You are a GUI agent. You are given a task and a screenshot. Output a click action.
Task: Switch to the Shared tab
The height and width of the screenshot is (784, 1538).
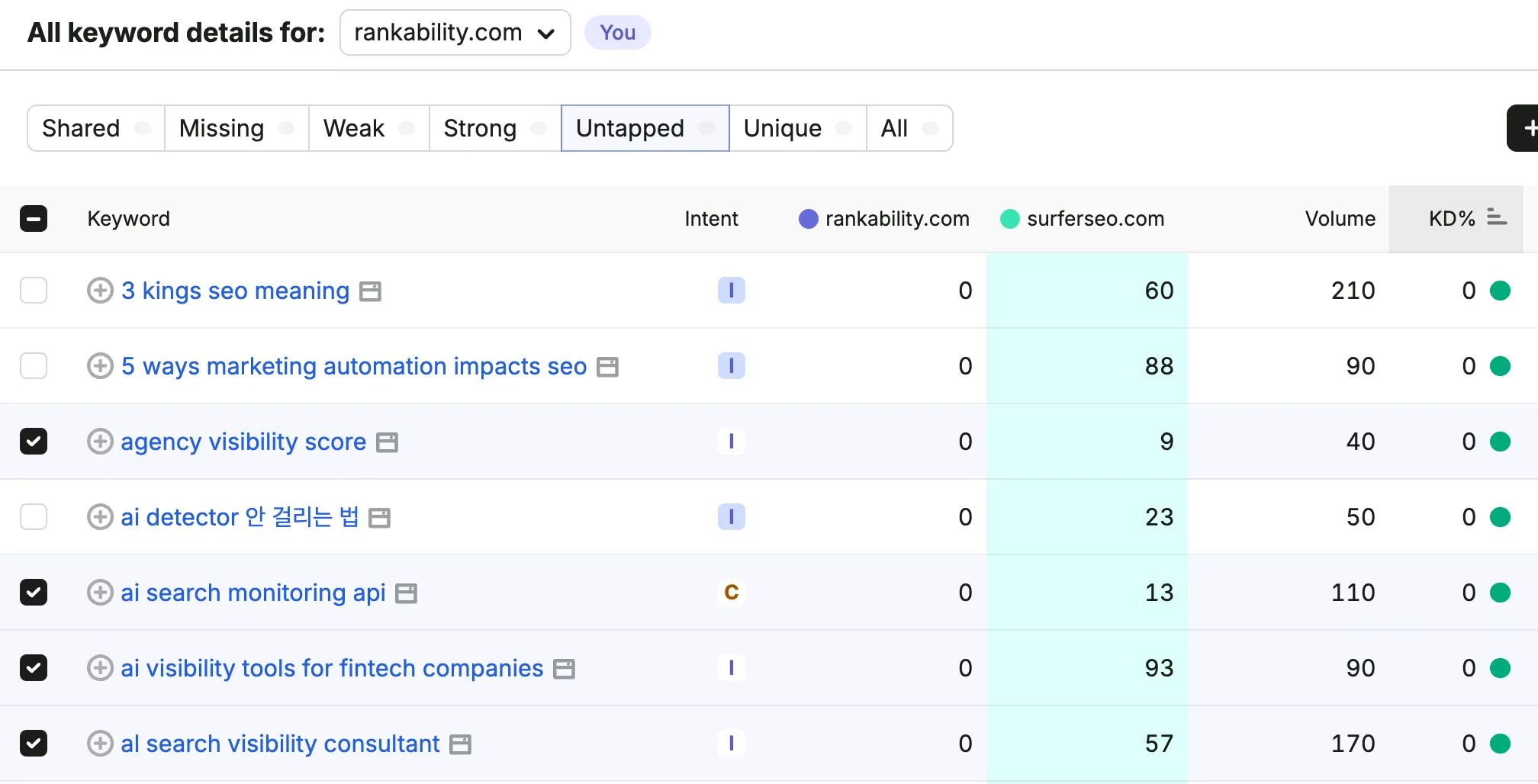[96, 128]
